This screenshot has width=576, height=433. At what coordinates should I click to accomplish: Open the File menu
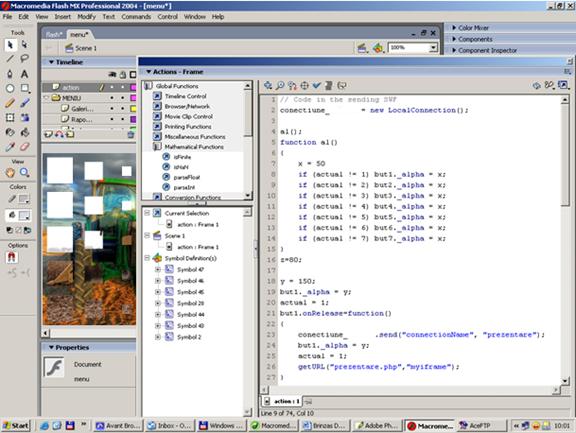(x=7, y=17)
